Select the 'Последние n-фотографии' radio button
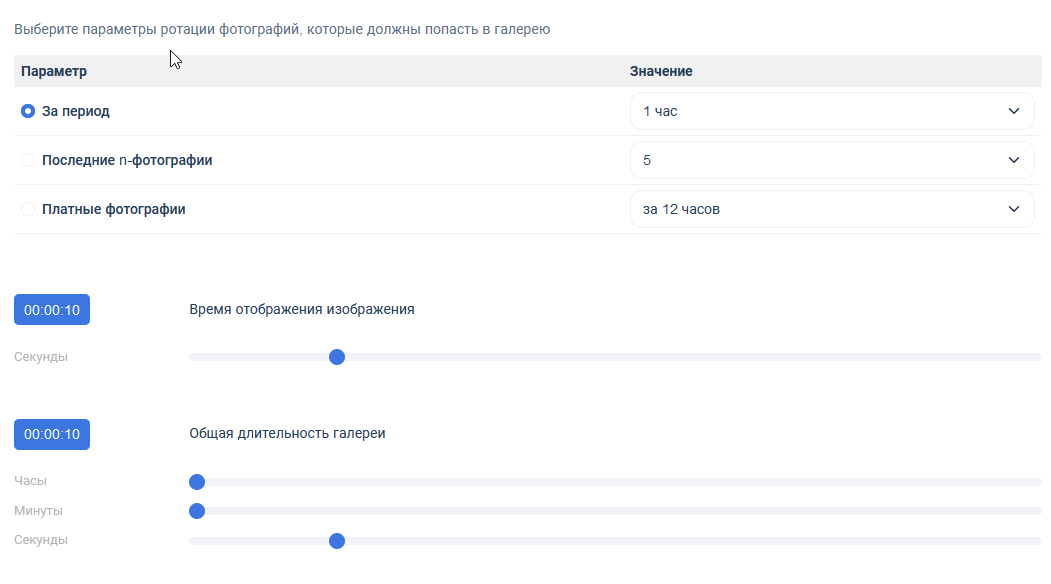 tap(28, 160)
